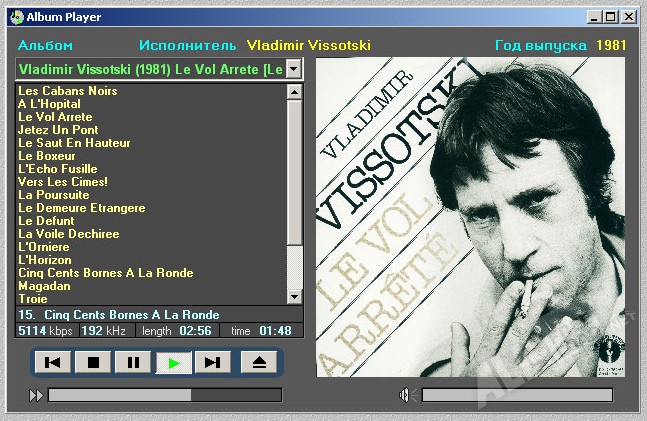Screen dimensions: 647x421
Task: Click the Album Player title bar icon
Action: (x=17, y=17)
